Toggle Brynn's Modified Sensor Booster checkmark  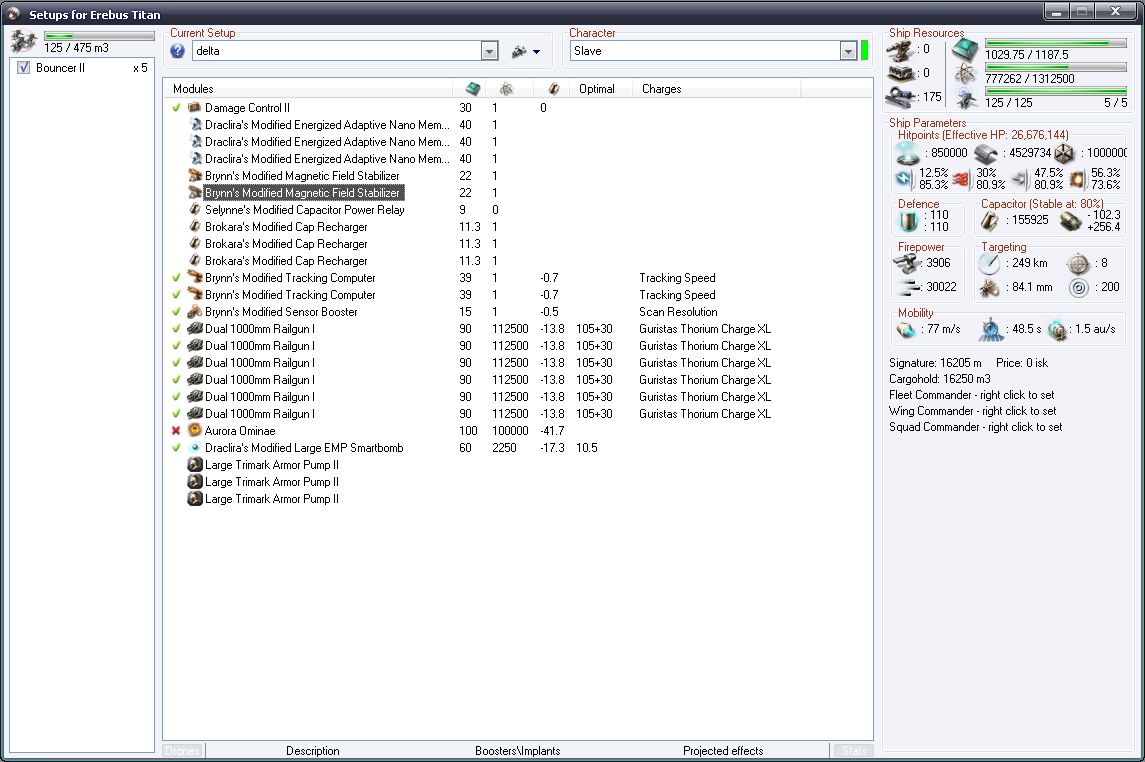click(x=176, y=312)
